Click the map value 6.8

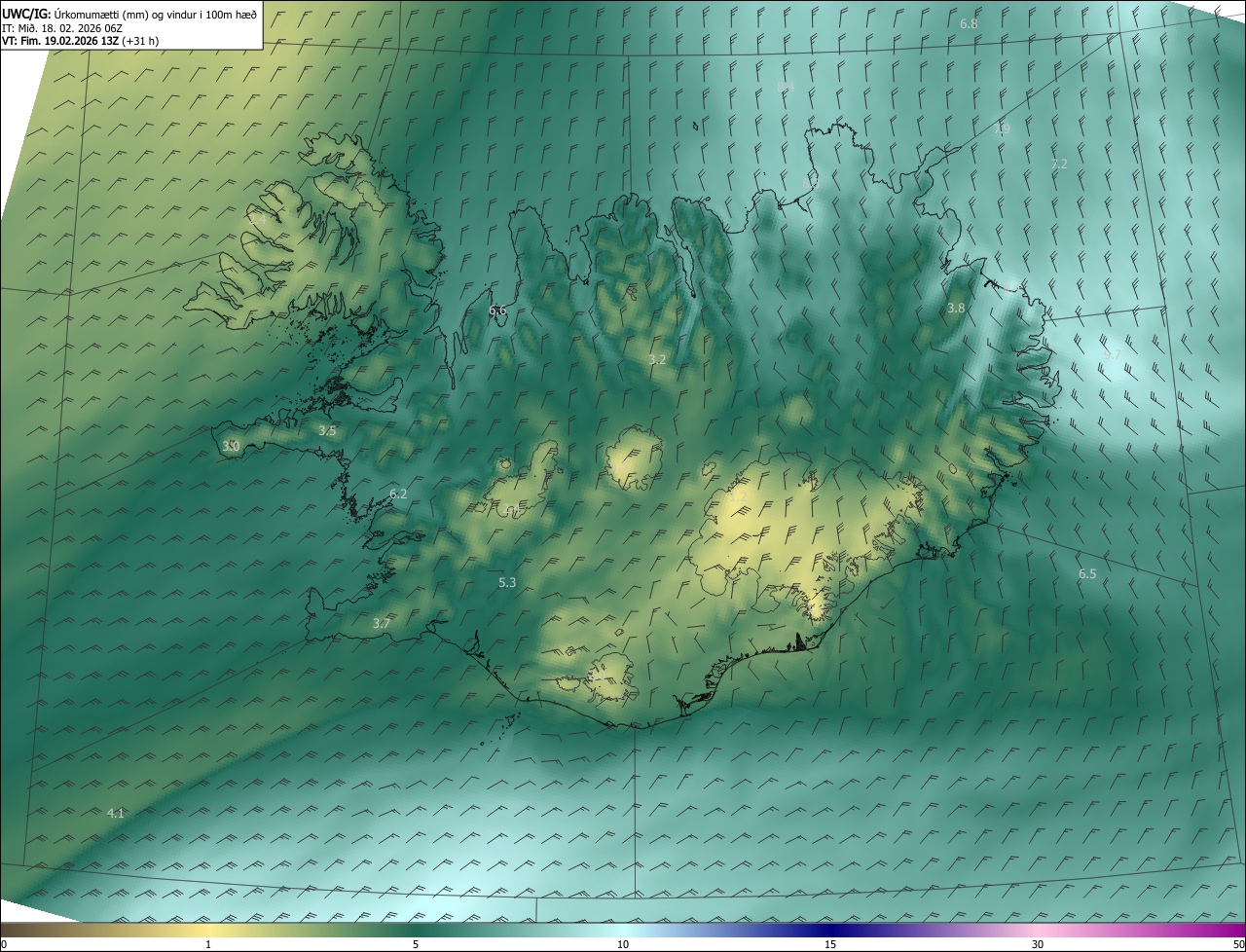(969, 23)
